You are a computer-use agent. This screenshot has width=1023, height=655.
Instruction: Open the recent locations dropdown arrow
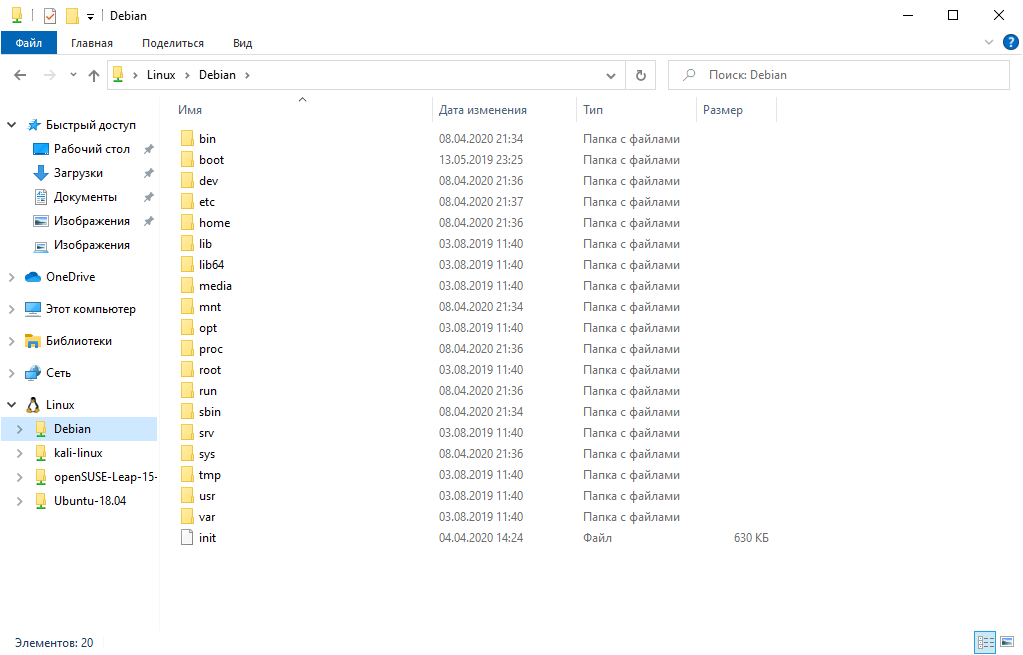tap(73, 75)
